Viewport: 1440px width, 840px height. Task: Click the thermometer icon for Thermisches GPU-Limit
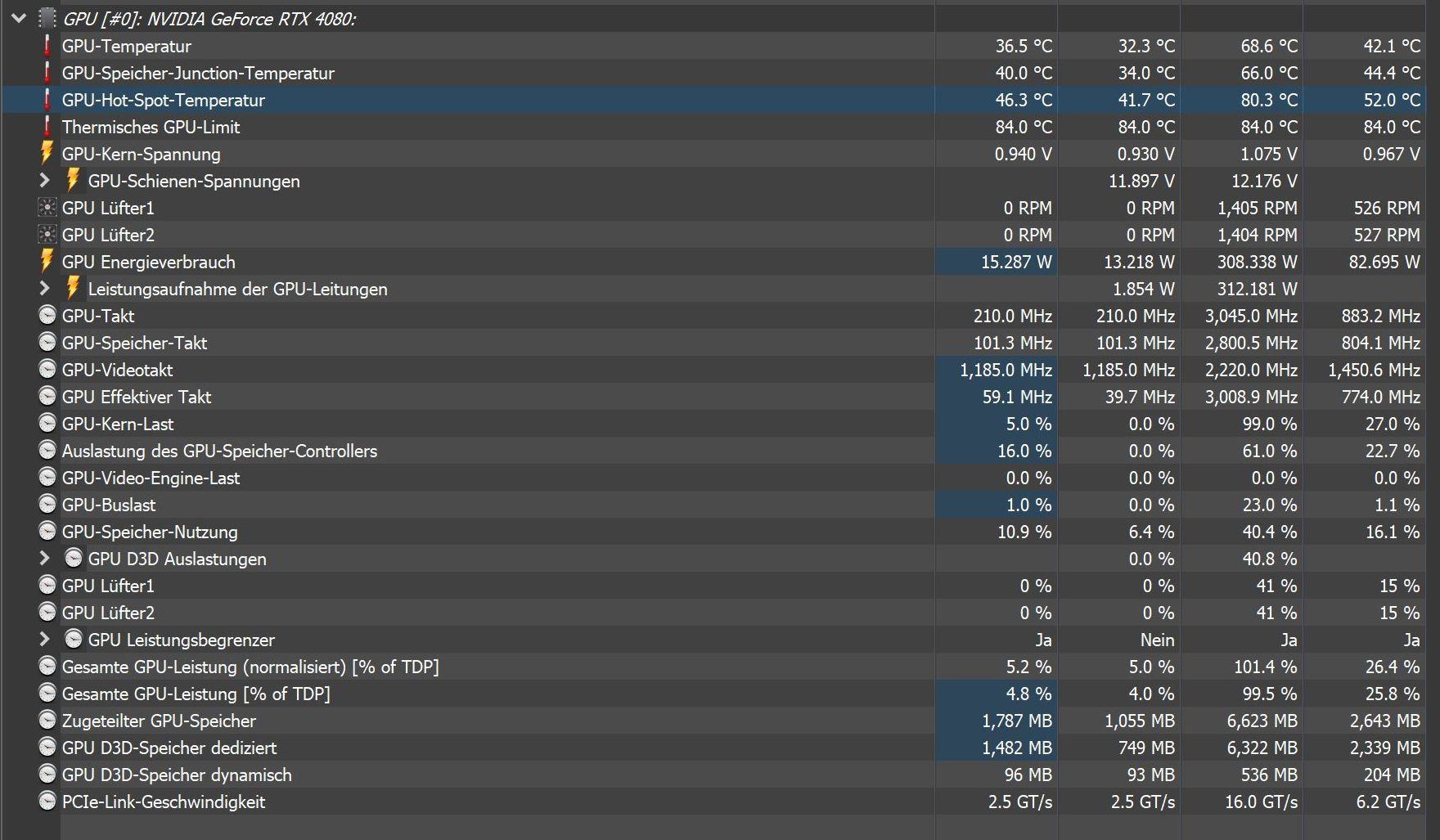point(47,127)
